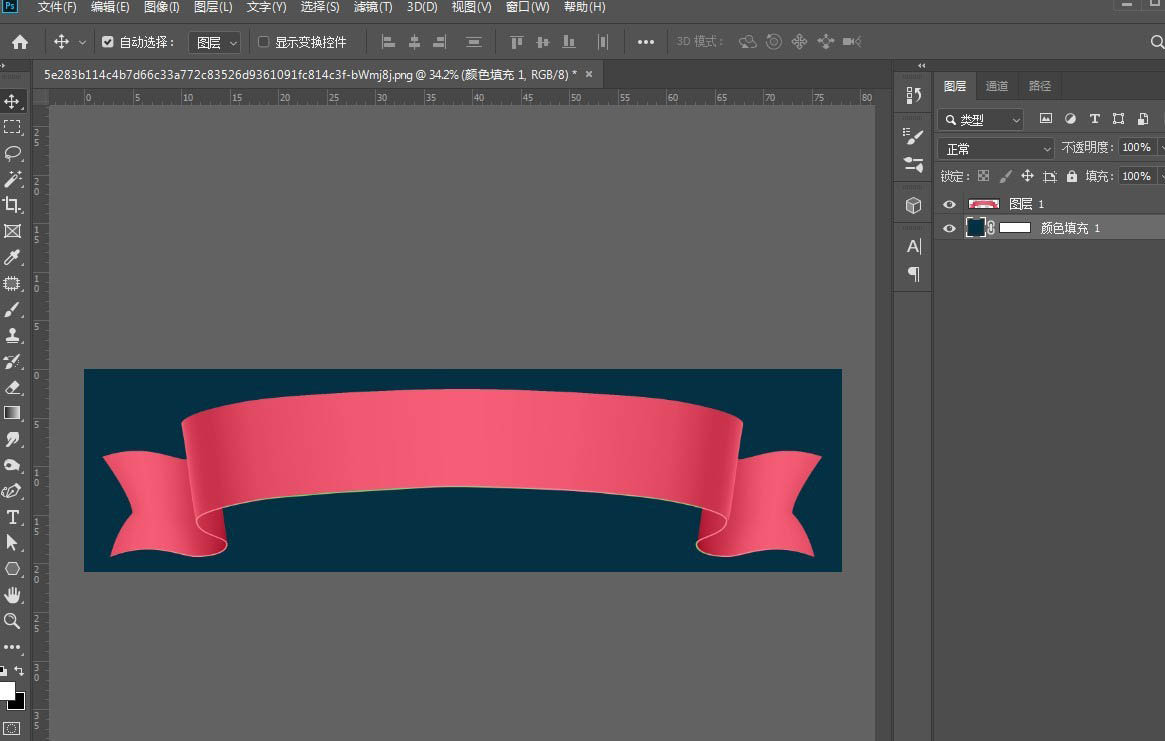Hide the 图层 1 layer
The height and width of the screenshot is (741, 1165).
point(950,204)
